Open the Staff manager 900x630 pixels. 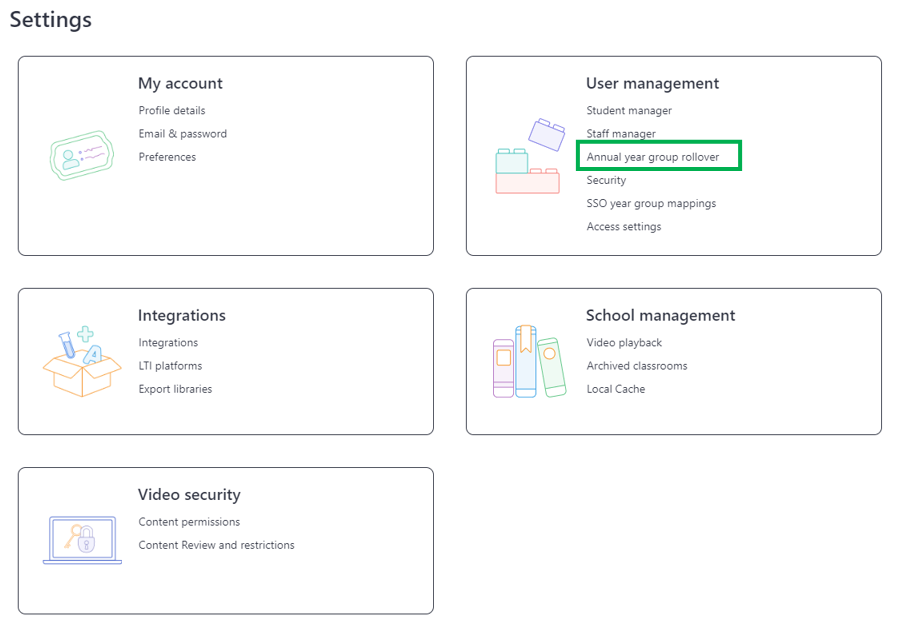620,134
